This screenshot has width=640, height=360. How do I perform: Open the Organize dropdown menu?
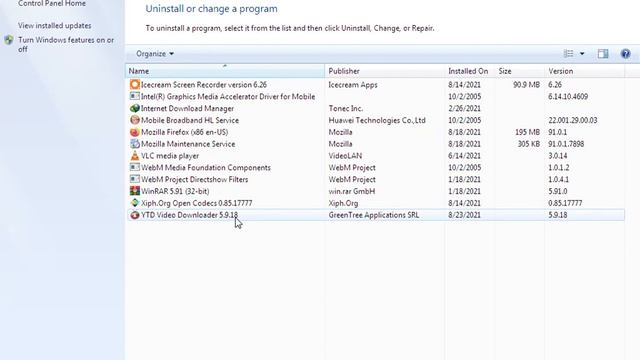coord(155,53)
